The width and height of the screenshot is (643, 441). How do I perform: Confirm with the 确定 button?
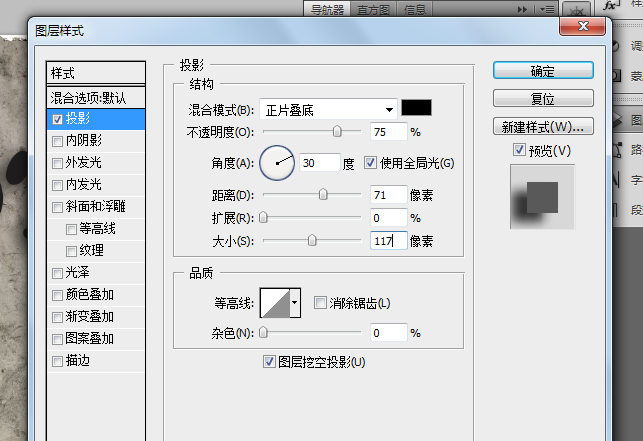point(543,71)
